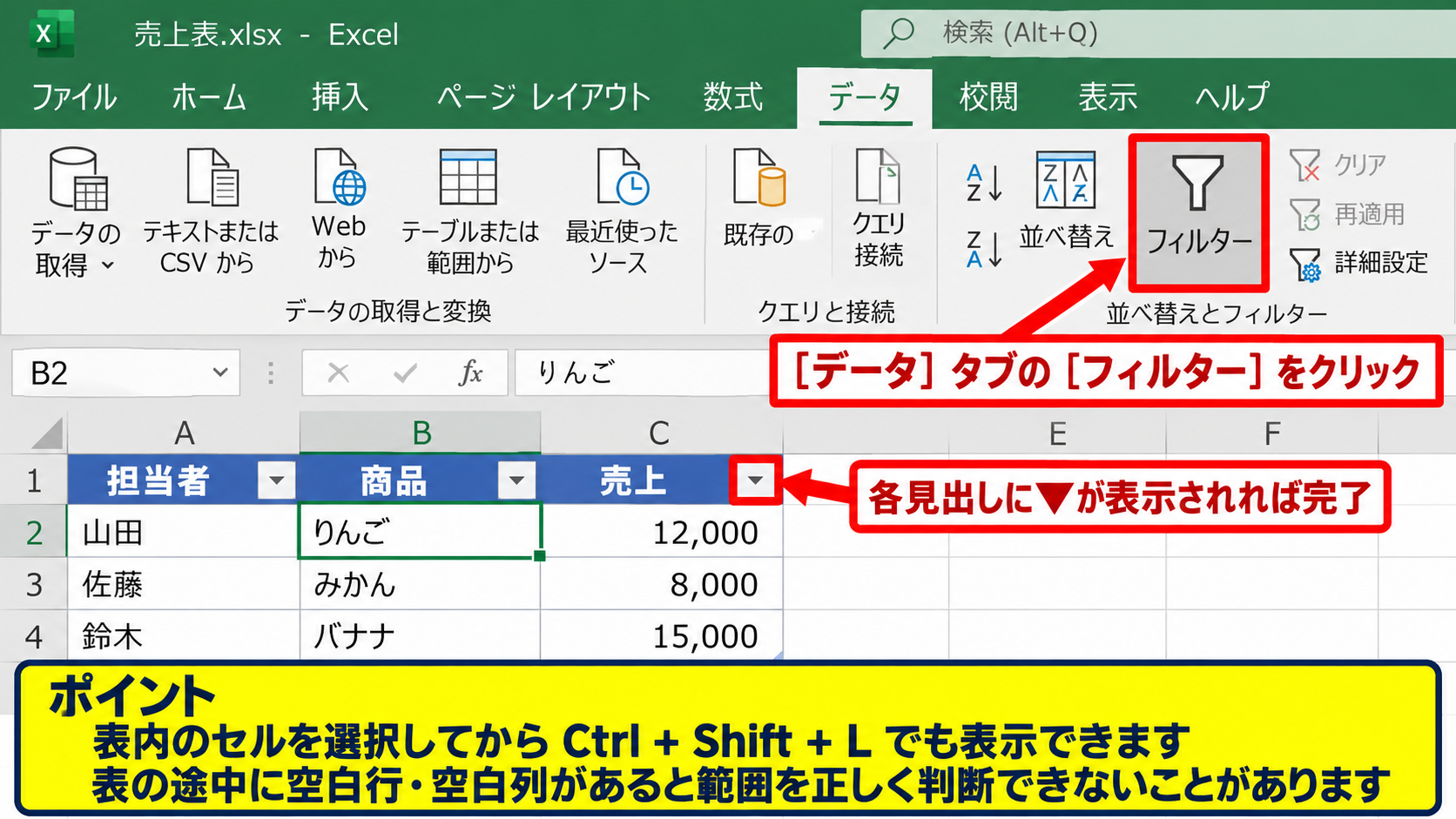Select row 3 header
The height and width of the screenshot is (819, 1456).
(34, 584)
